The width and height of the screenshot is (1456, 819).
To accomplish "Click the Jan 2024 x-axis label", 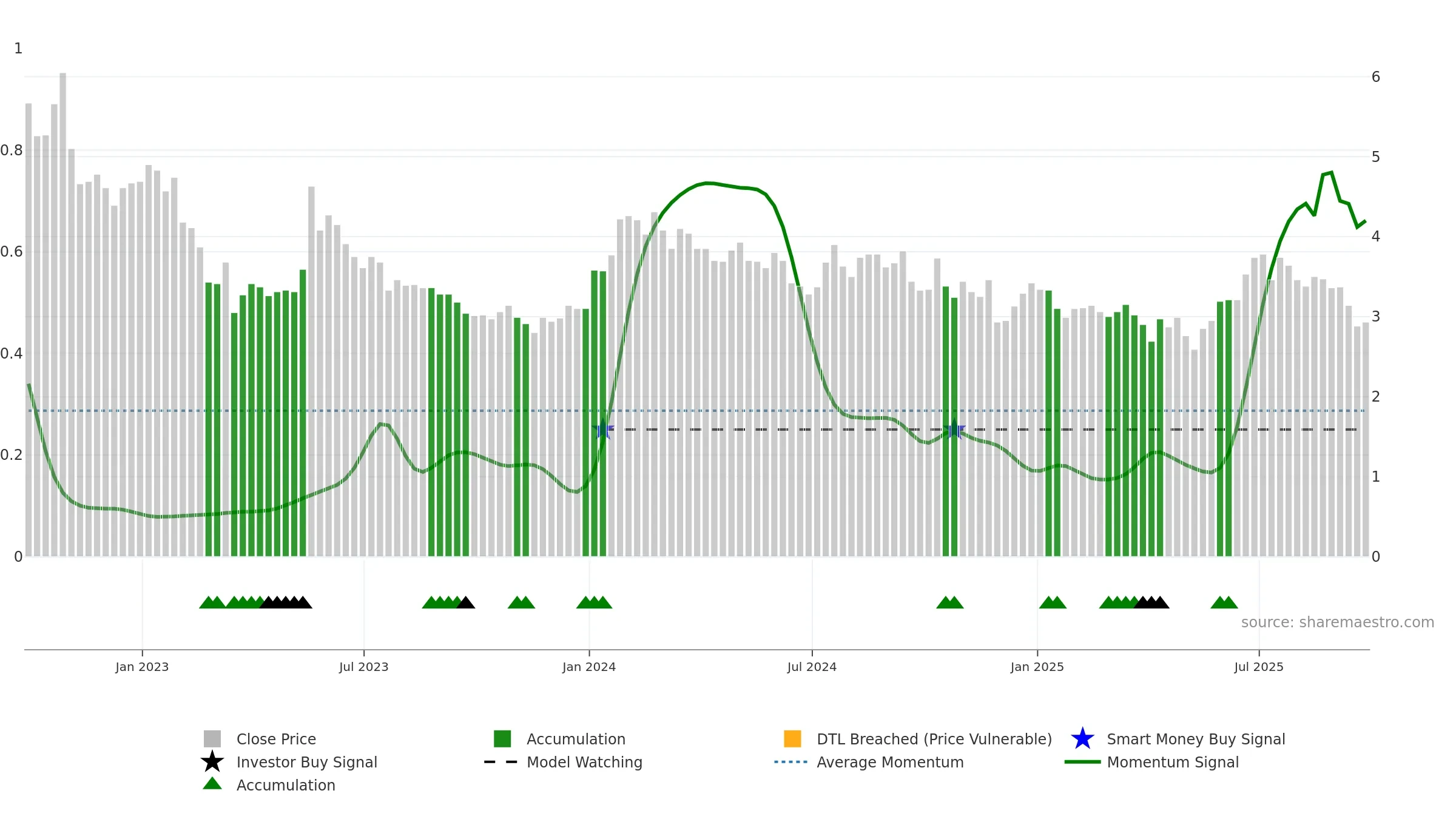I will tap(589, 667).
